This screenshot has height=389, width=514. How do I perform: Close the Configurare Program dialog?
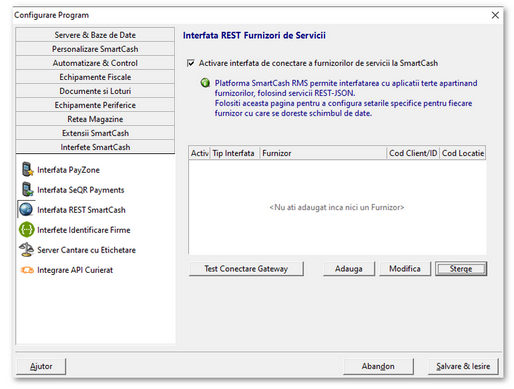[x=495, y=15]
